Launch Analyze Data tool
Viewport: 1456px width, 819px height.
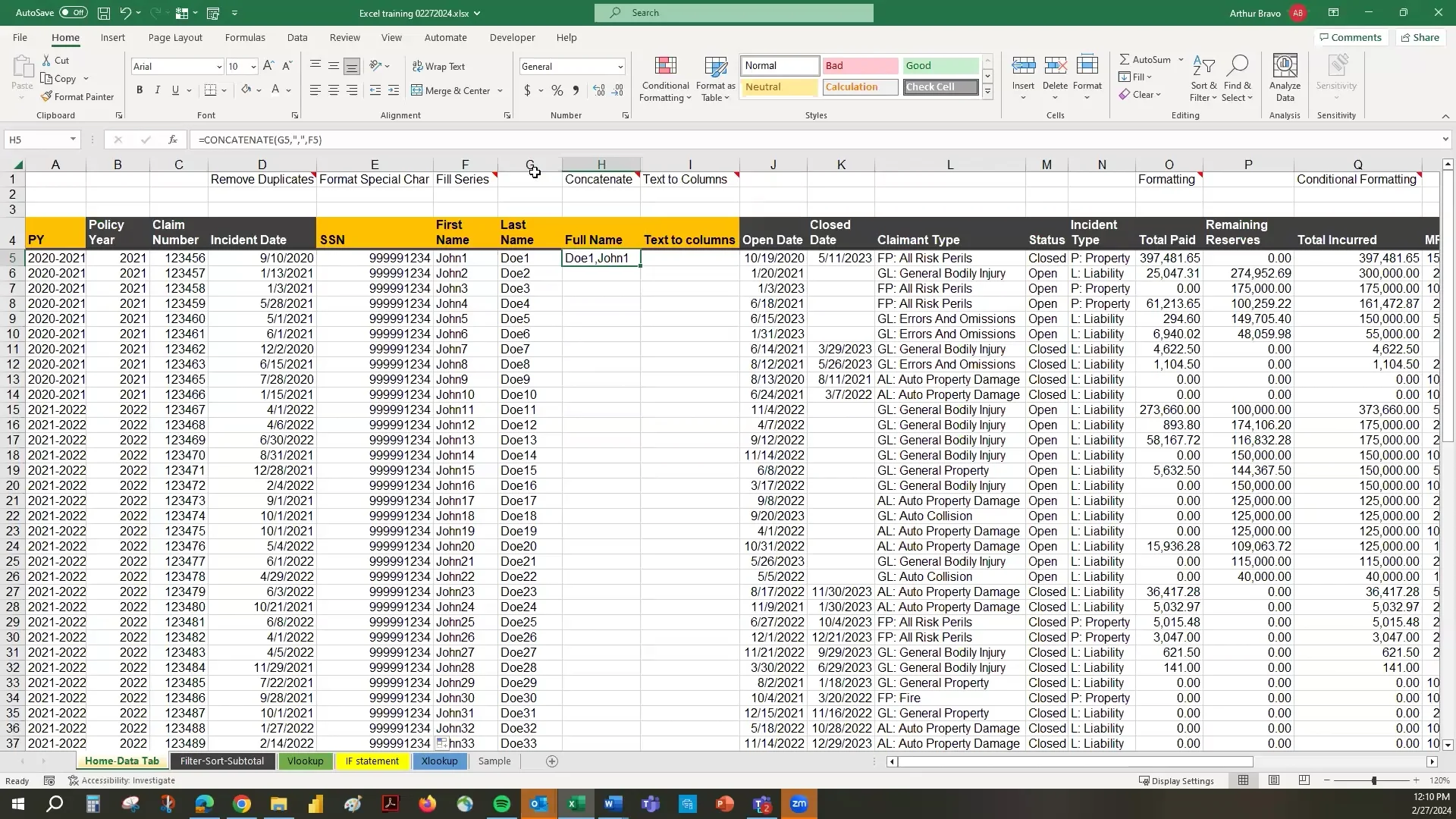point(1285,76)
